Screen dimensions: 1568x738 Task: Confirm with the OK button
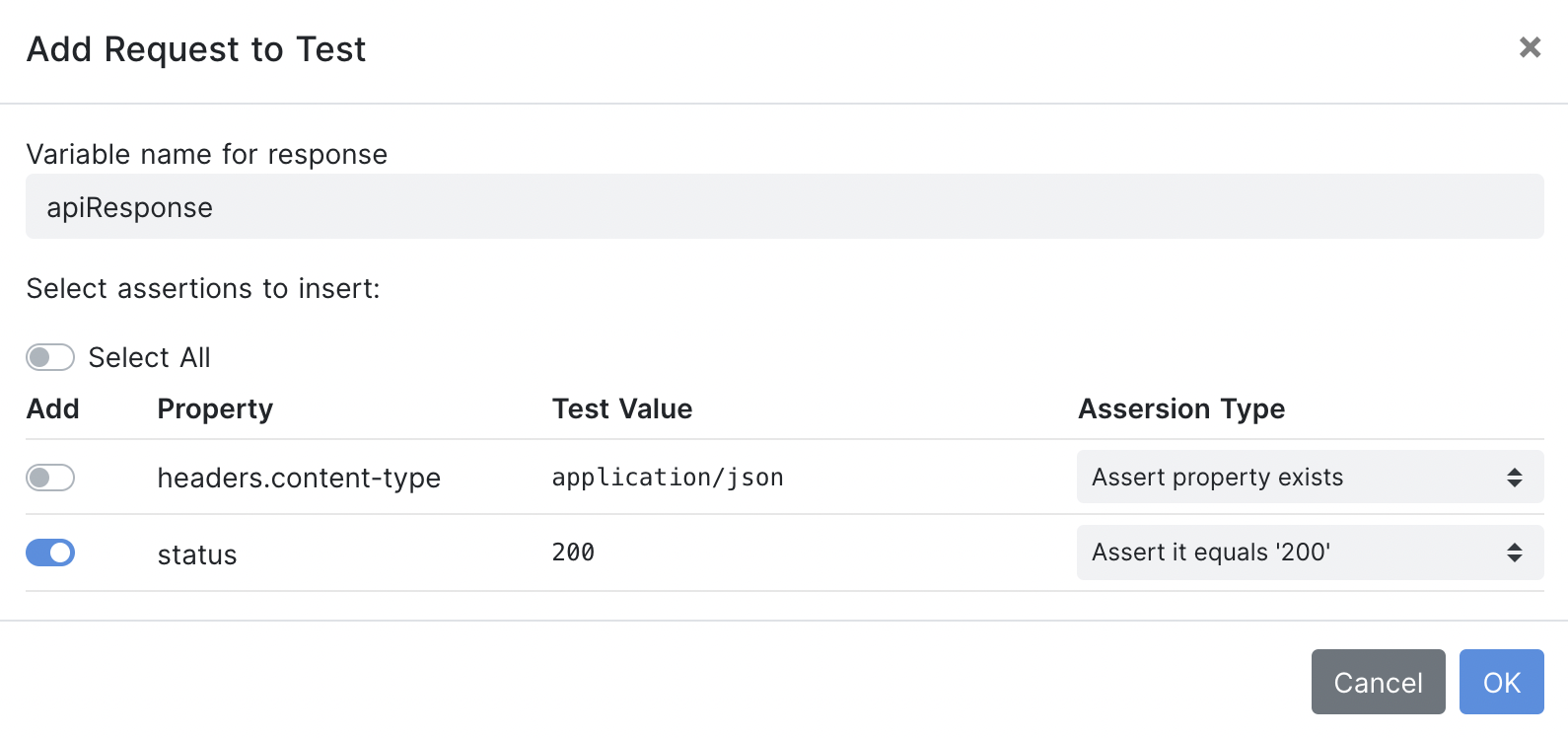pyautogui.click(x=1501, y=682)
